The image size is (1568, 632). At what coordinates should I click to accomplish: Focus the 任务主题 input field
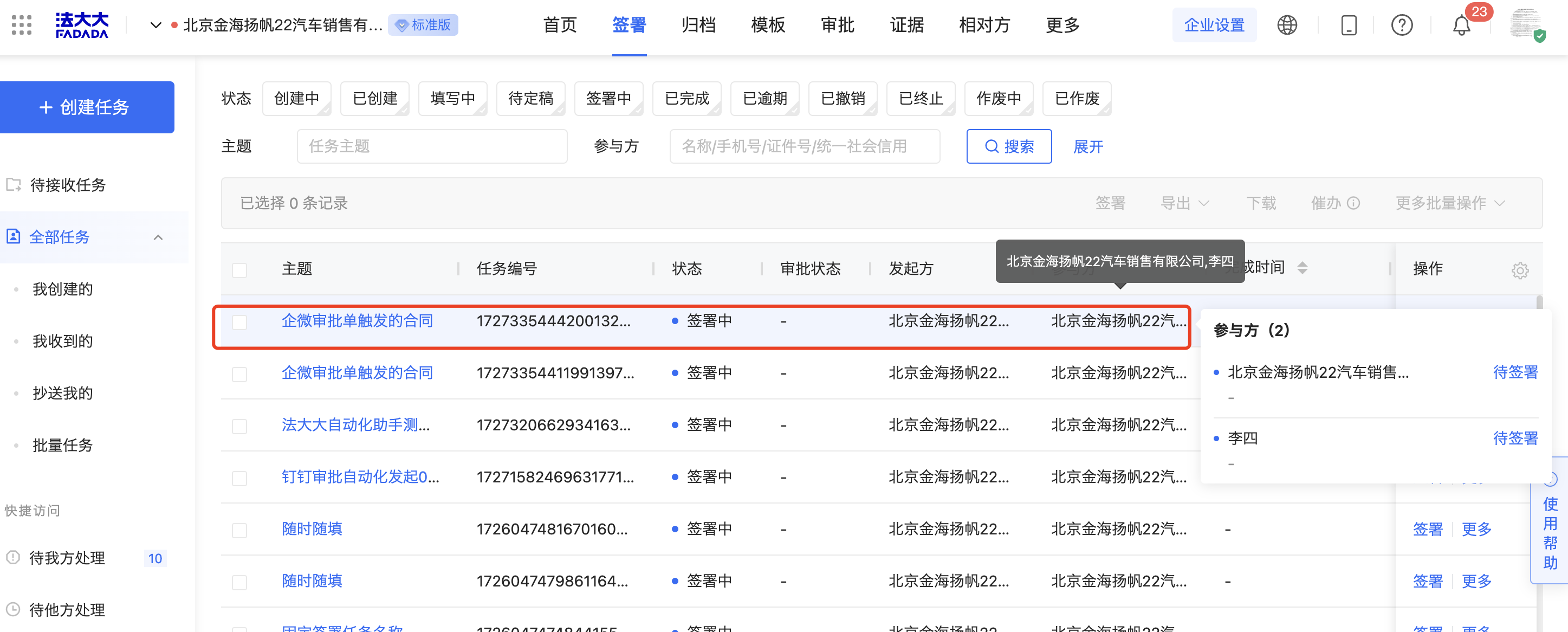(x=432, y=146)
